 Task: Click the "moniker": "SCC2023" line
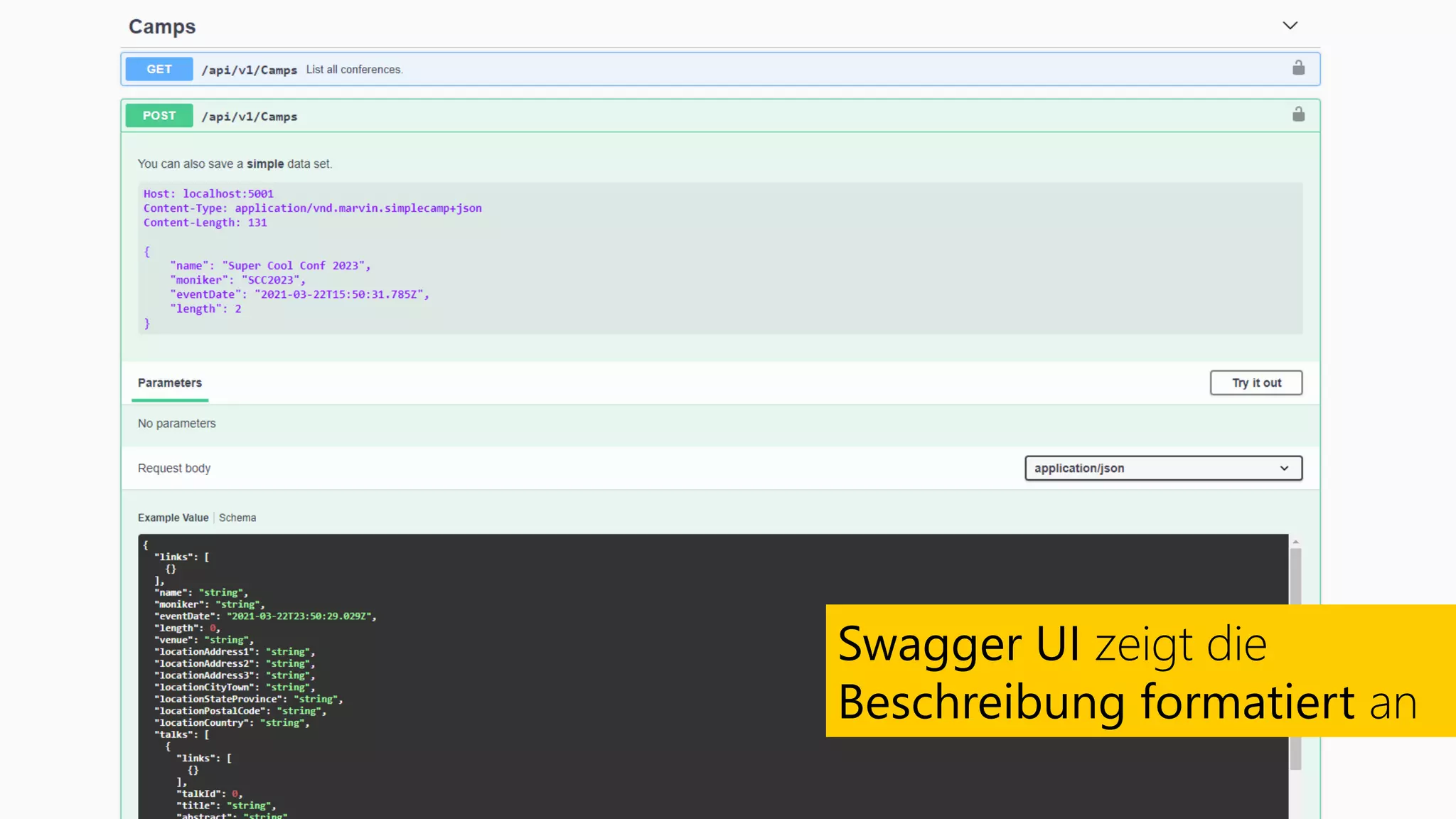click(237, 280)
